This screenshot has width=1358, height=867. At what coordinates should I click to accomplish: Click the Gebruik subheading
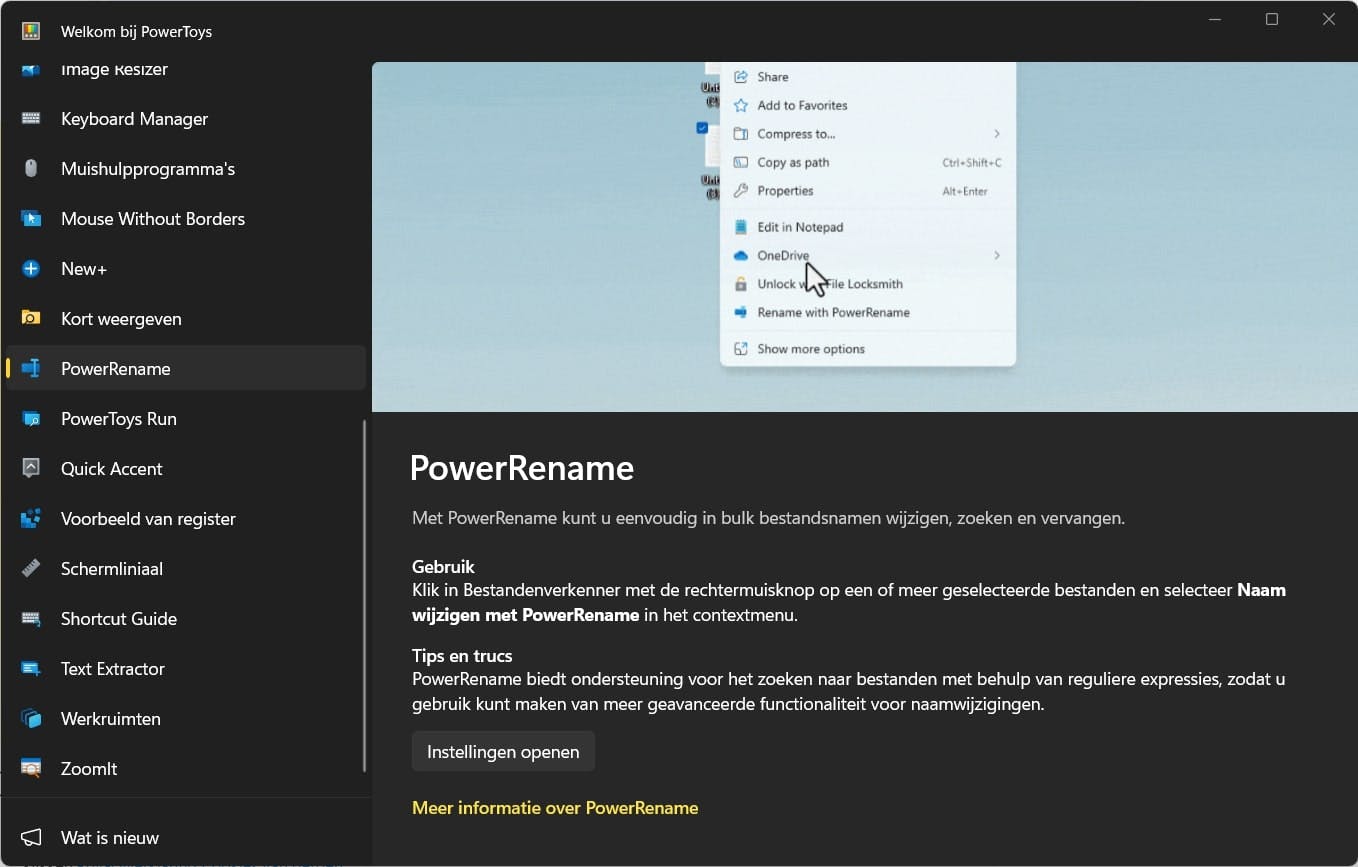pyautogui.click(x=443, y=567)
